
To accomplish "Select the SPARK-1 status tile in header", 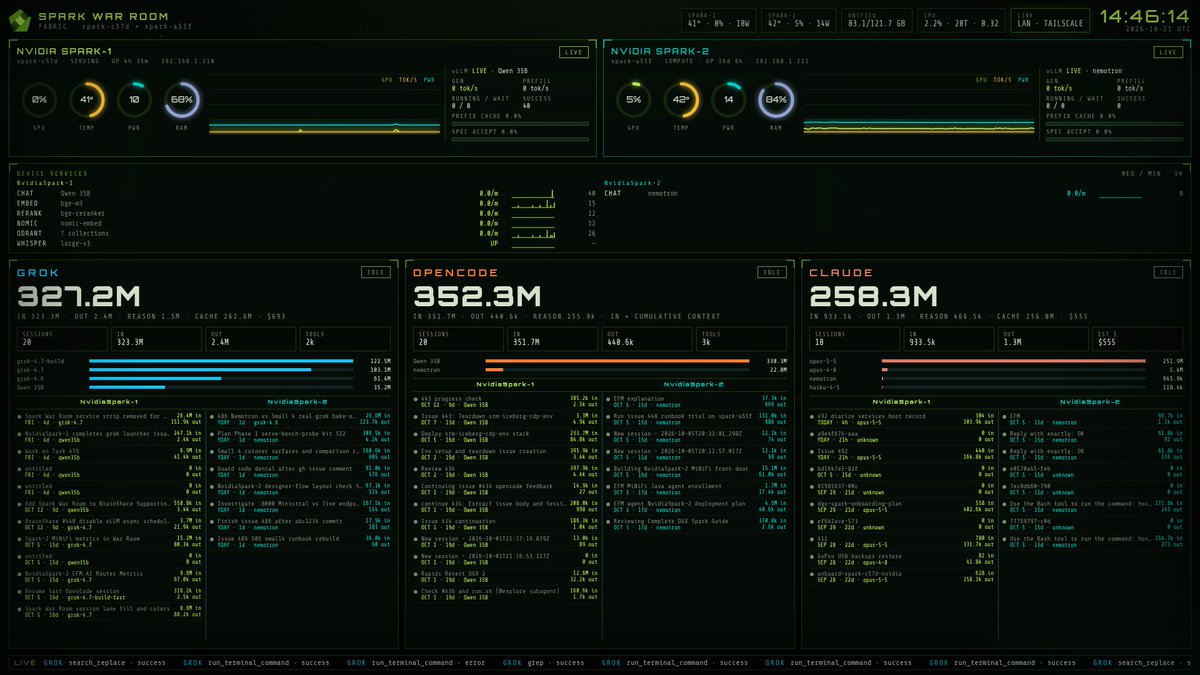I will (720, 18).
